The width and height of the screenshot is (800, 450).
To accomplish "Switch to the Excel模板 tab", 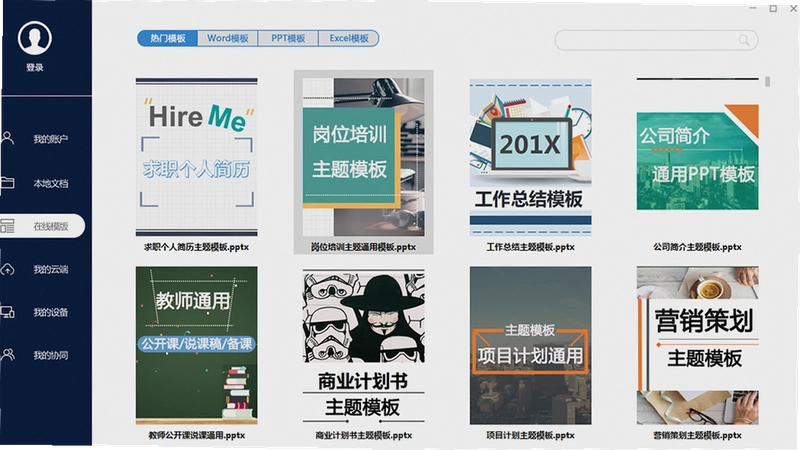I will point(349,38).
